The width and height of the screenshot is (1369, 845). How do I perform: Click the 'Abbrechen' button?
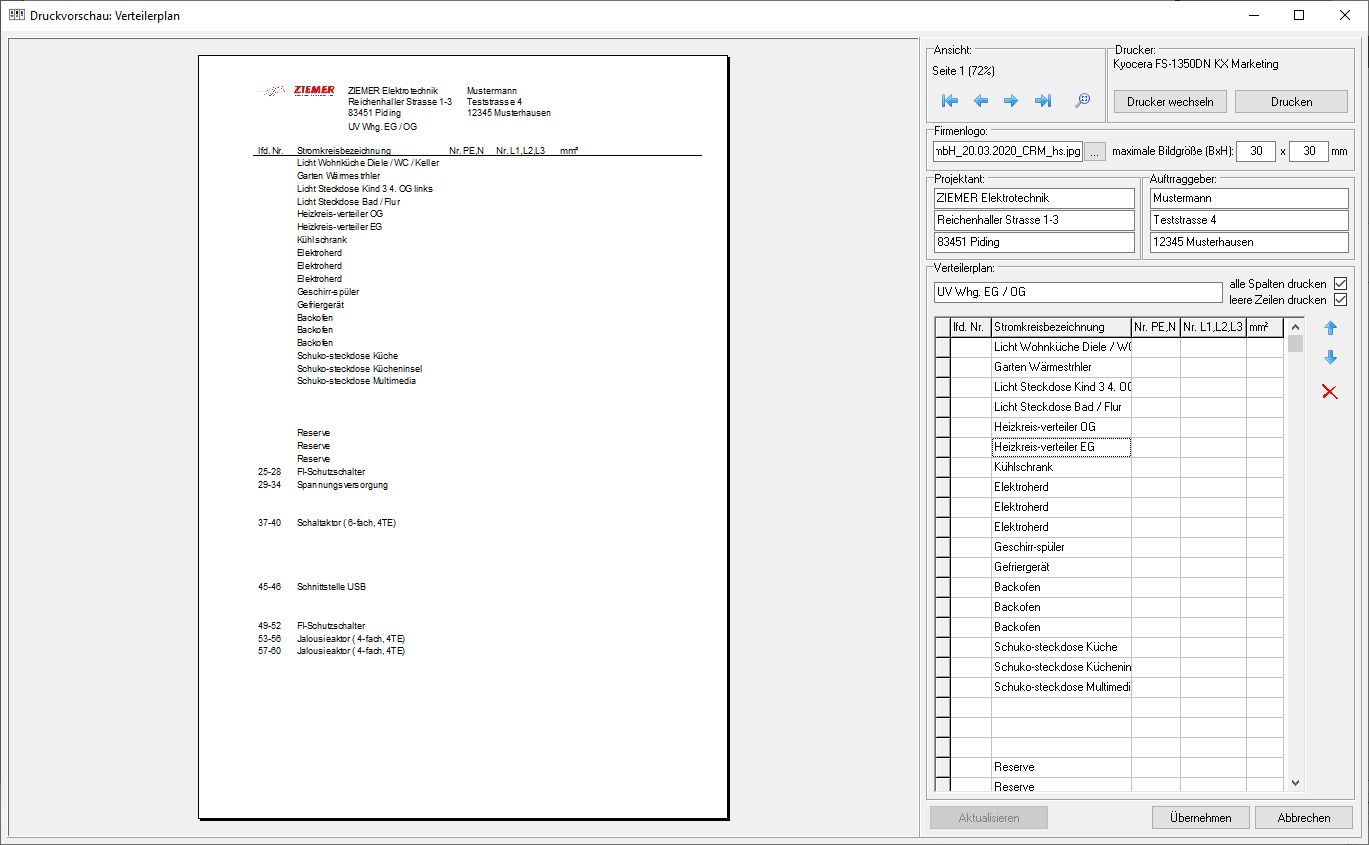point(1304,817)
